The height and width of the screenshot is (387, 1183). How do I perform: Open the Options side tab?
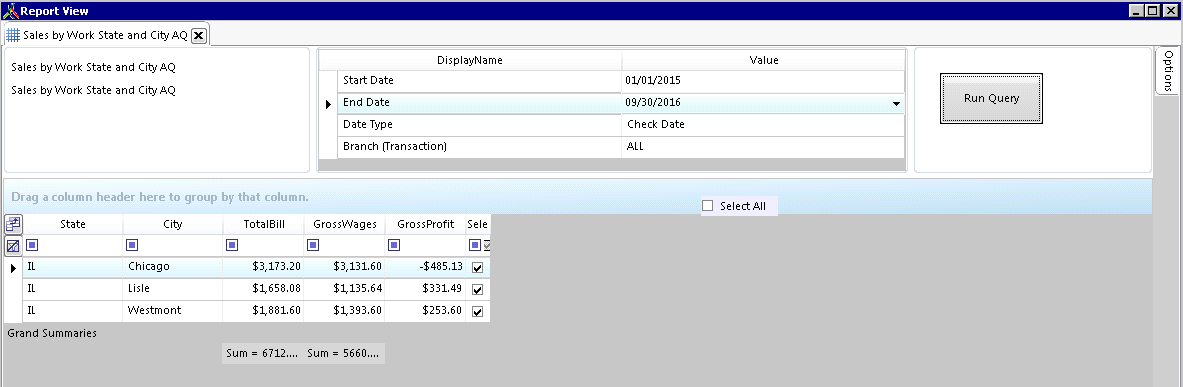click(x=1168, y=71)
